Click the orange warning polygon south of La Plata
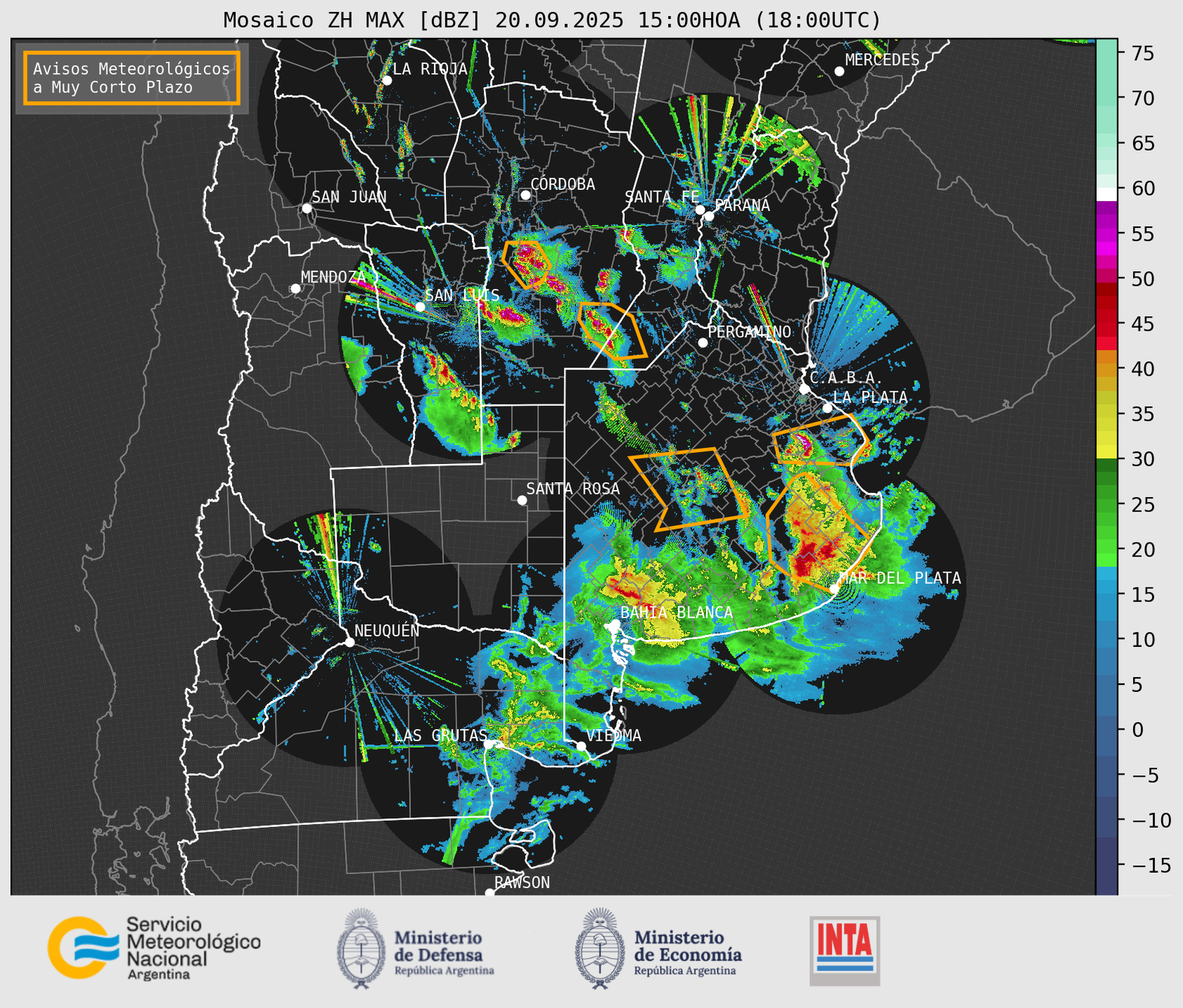 point(820,440)
